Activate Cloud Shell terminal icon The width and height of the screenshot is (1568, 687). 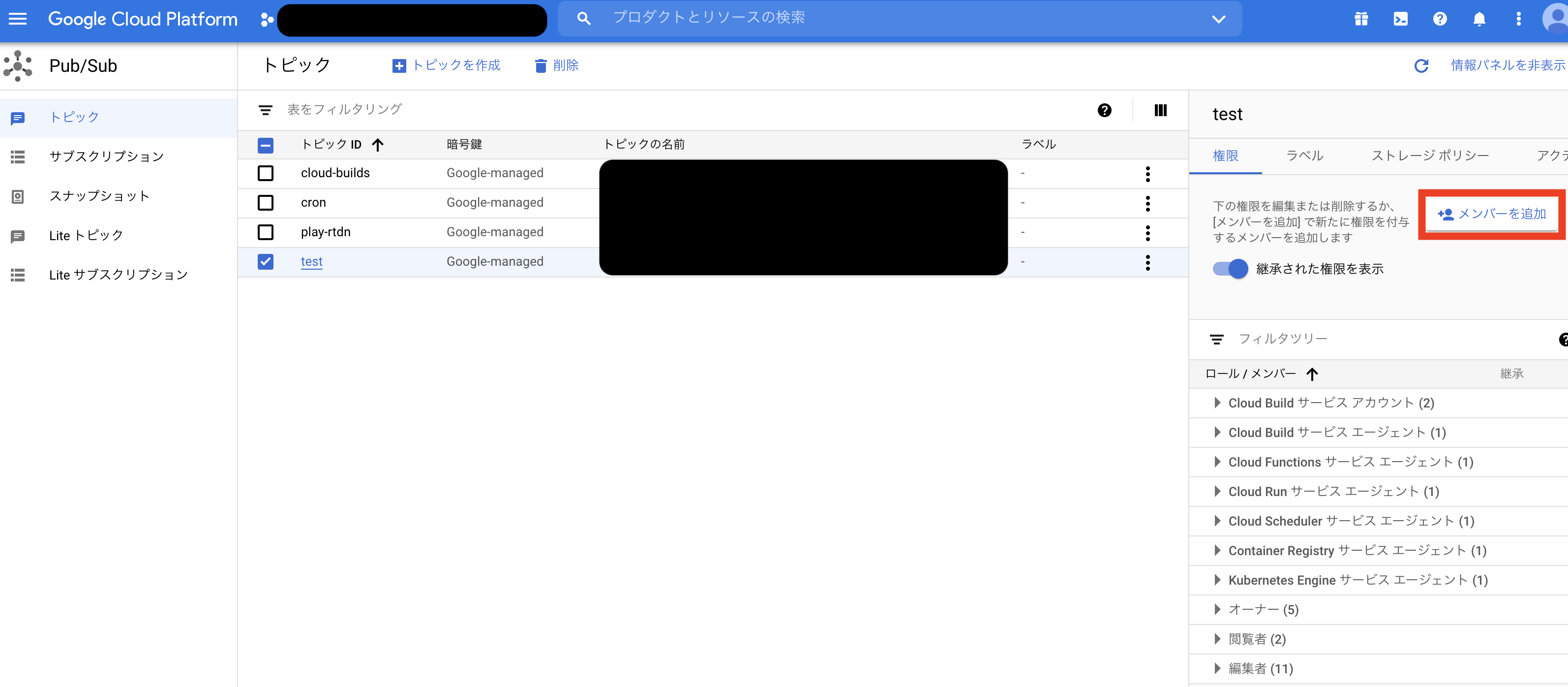1401,19
